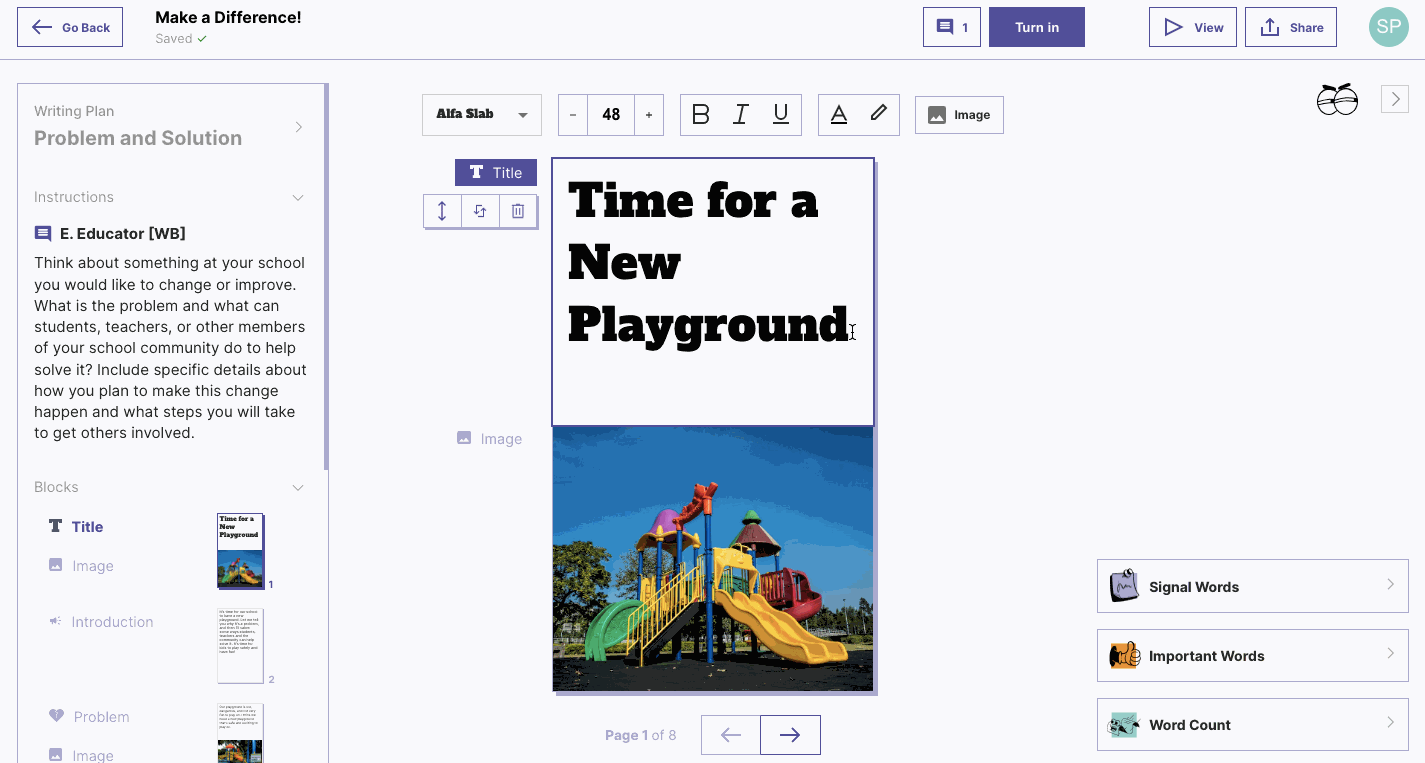Delete the Title block with trash icon

(518, 211)
